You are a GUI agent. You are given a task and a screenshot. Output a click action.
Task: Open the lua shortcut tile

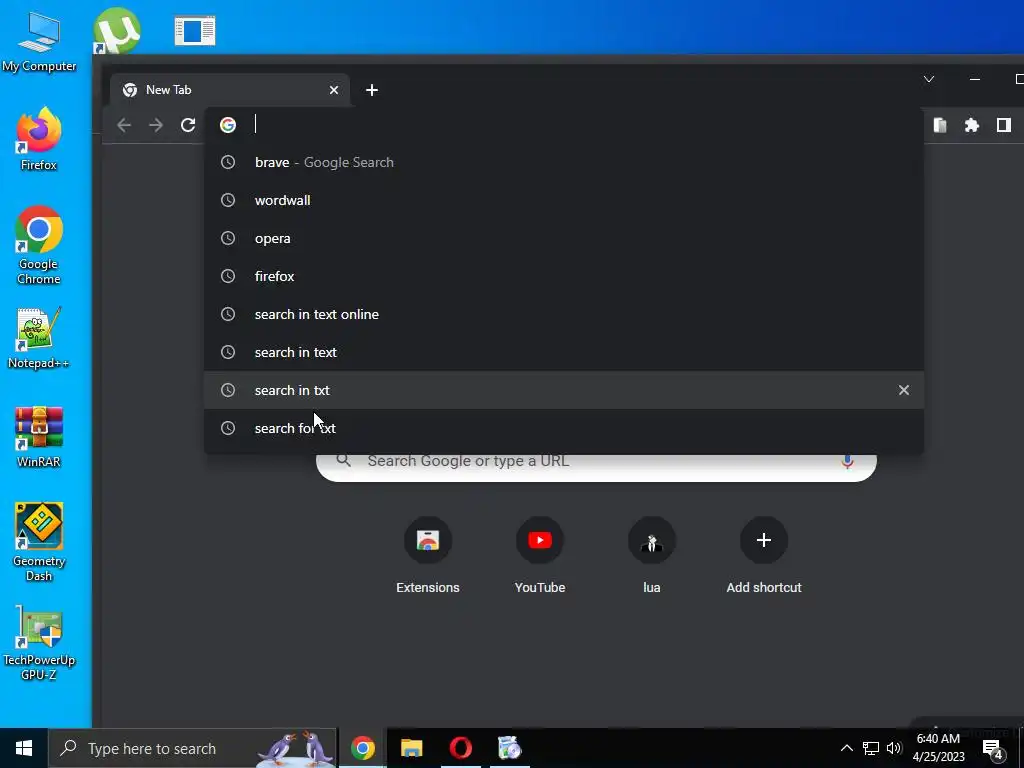pos(652,555)
